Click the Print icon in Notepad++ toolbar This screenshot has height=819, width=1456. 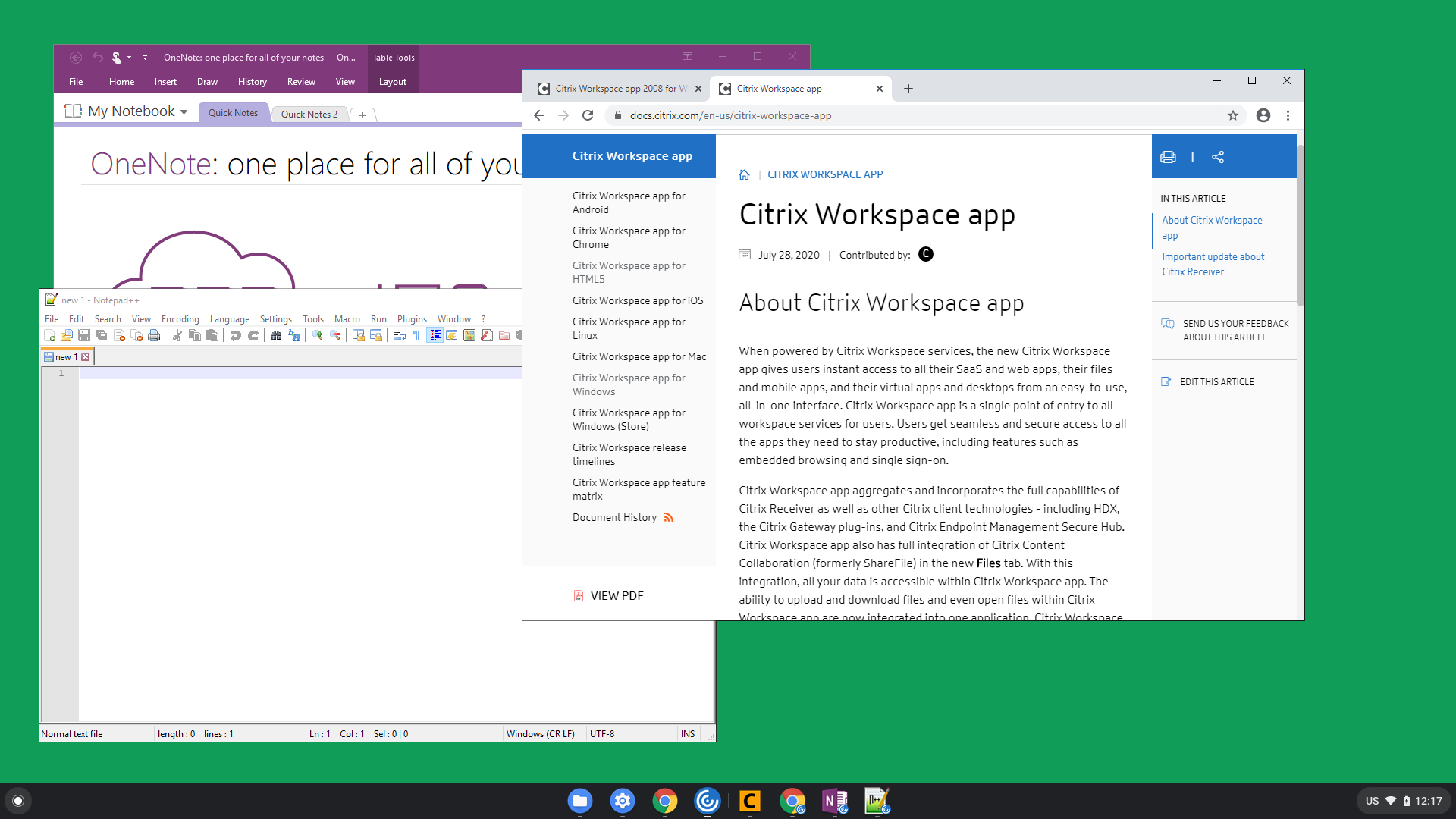coord(154,335)
